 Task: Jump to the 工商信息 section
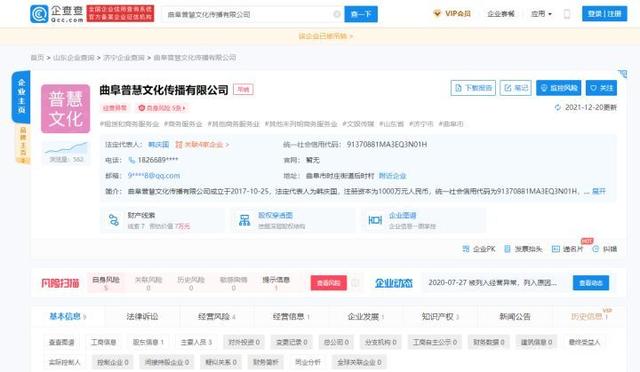pyautogui.click(x=103, y=342)
